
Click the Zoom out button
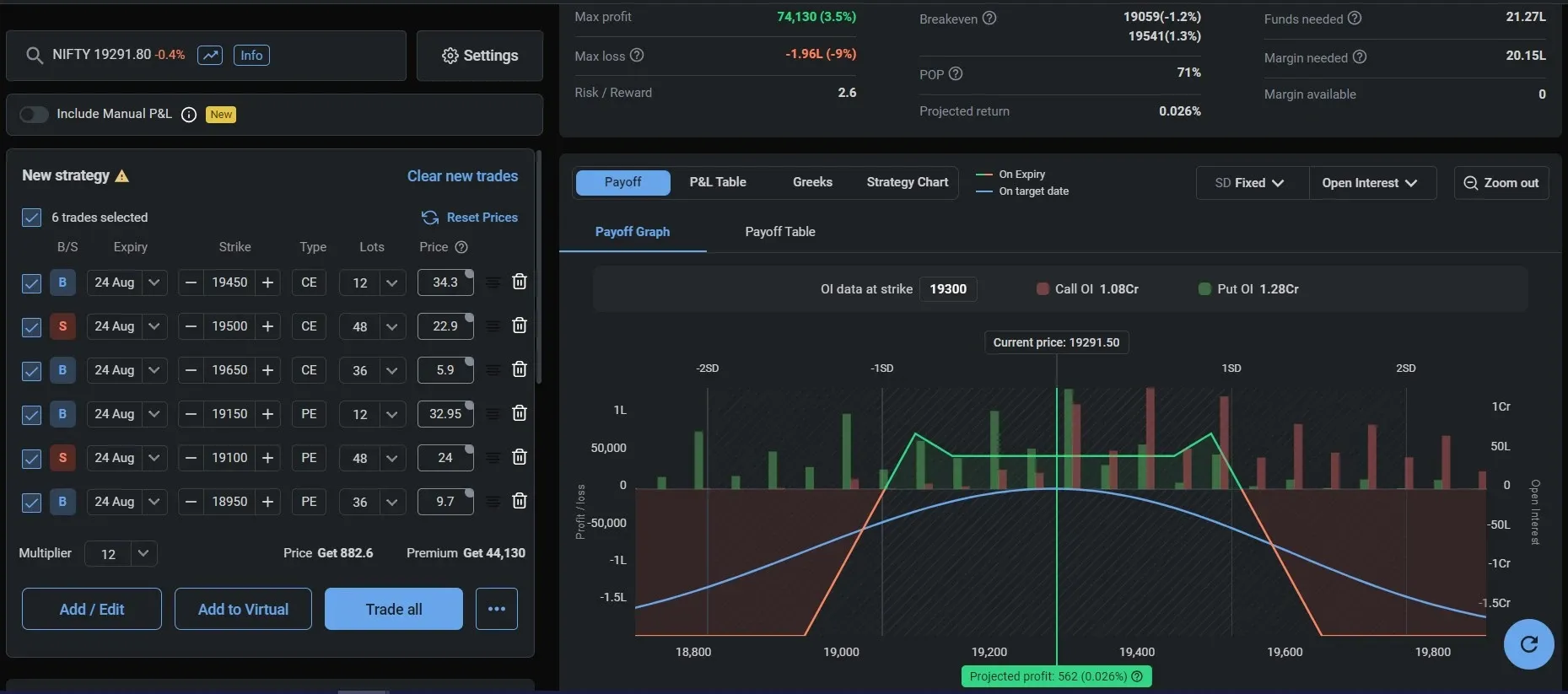click(x=1501, y=183)
